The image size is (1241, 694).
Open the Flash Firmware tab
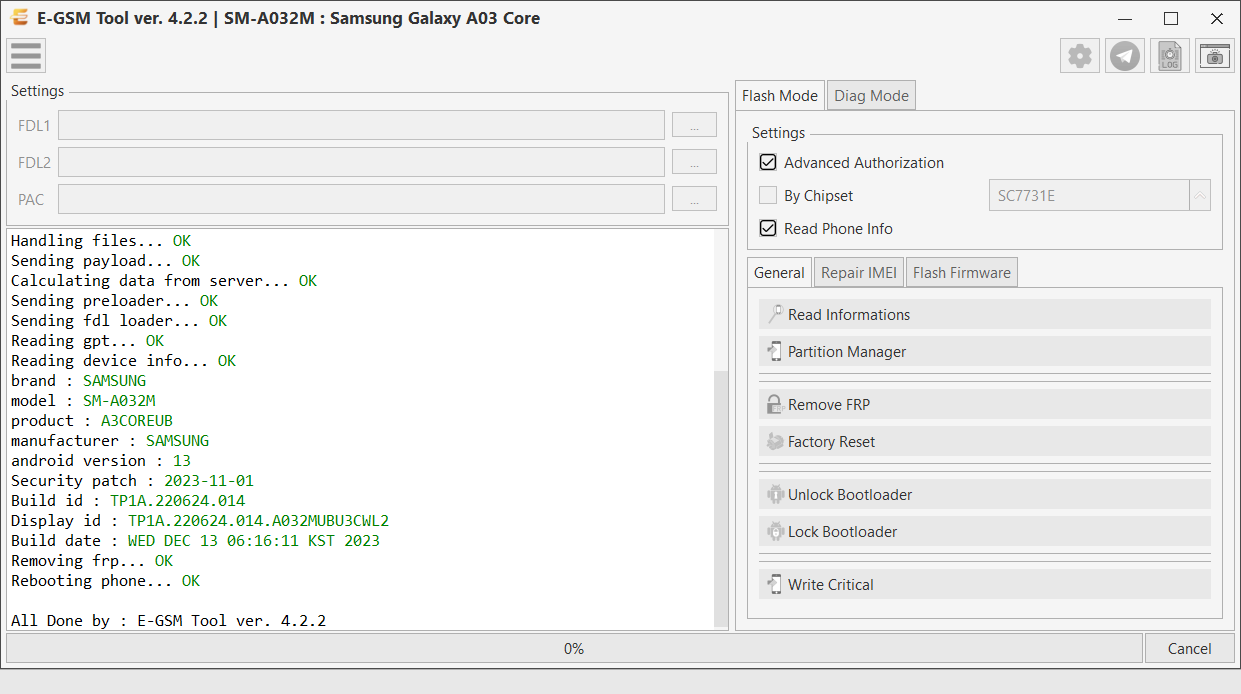click(x=962, y=272)
